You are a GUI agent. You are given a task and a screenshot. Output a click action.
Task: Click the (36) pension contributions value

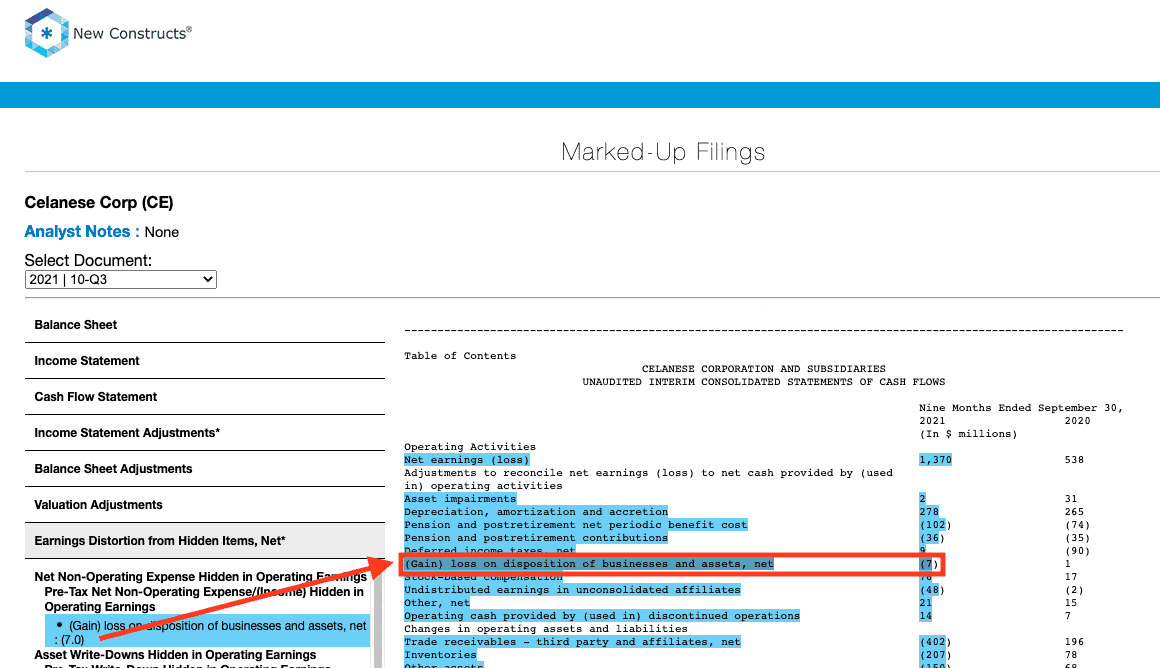[932, 538]
